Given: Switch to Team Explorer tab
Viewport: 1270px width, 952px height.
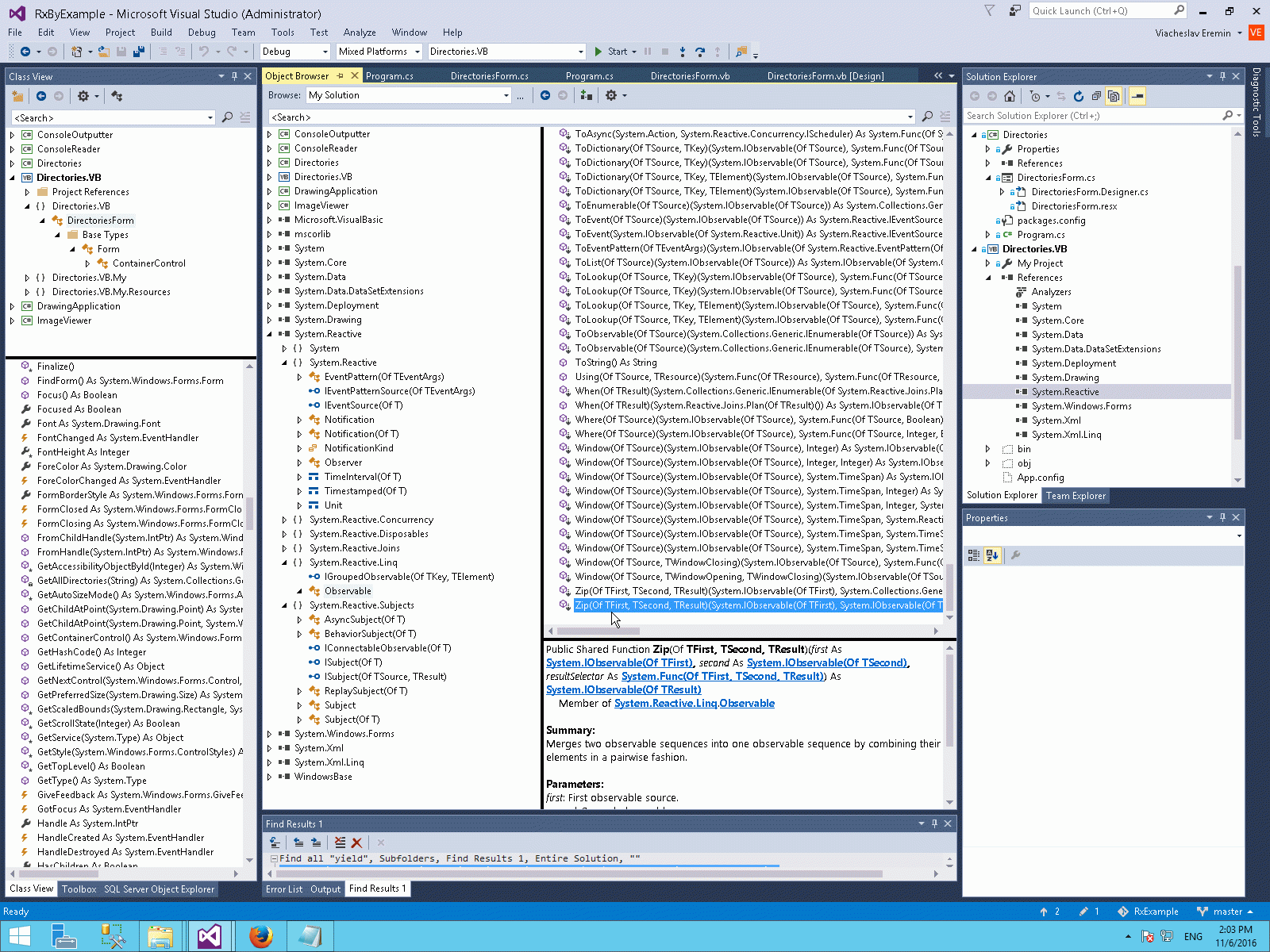Looking at the screenshot, I should coord(1076,496).
